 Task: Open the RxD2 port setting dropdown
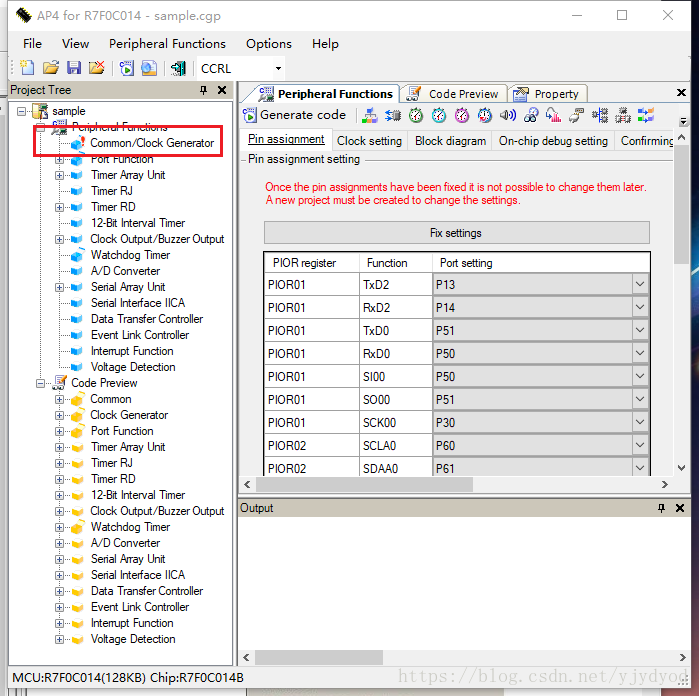[x=640, y=308]
